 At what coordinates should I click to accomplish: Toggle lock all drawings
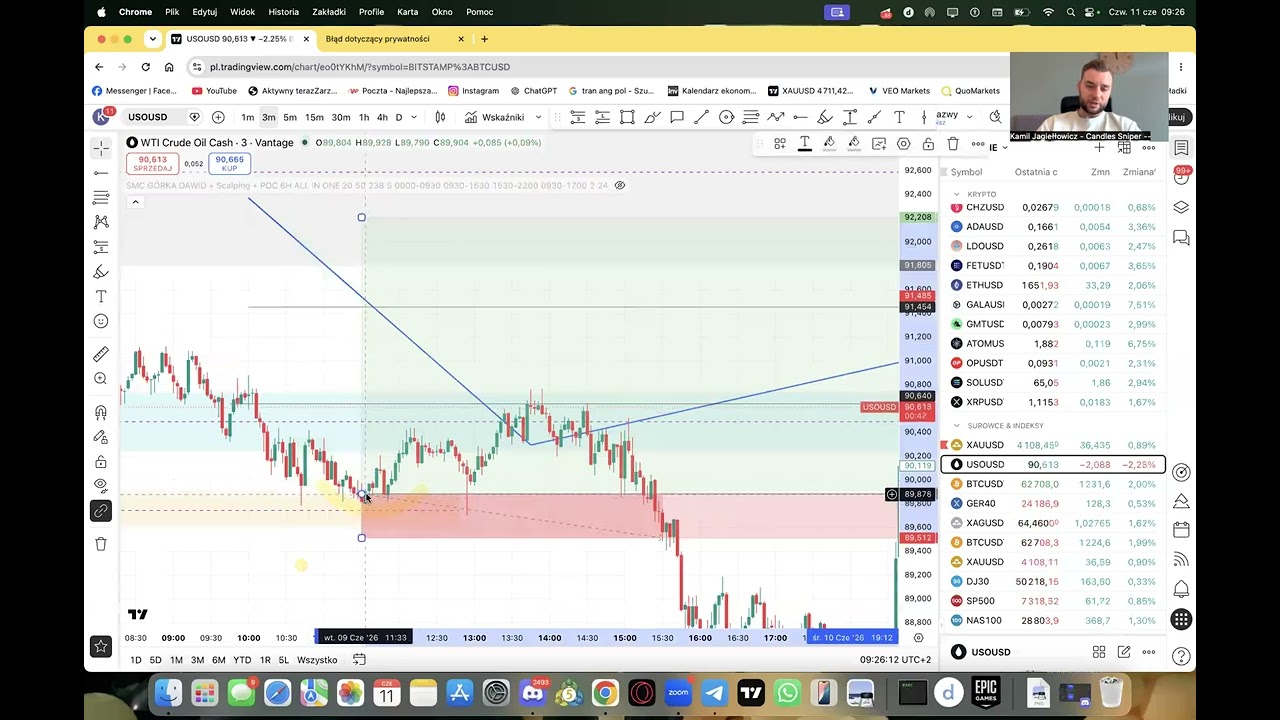(x=101, y=462)
